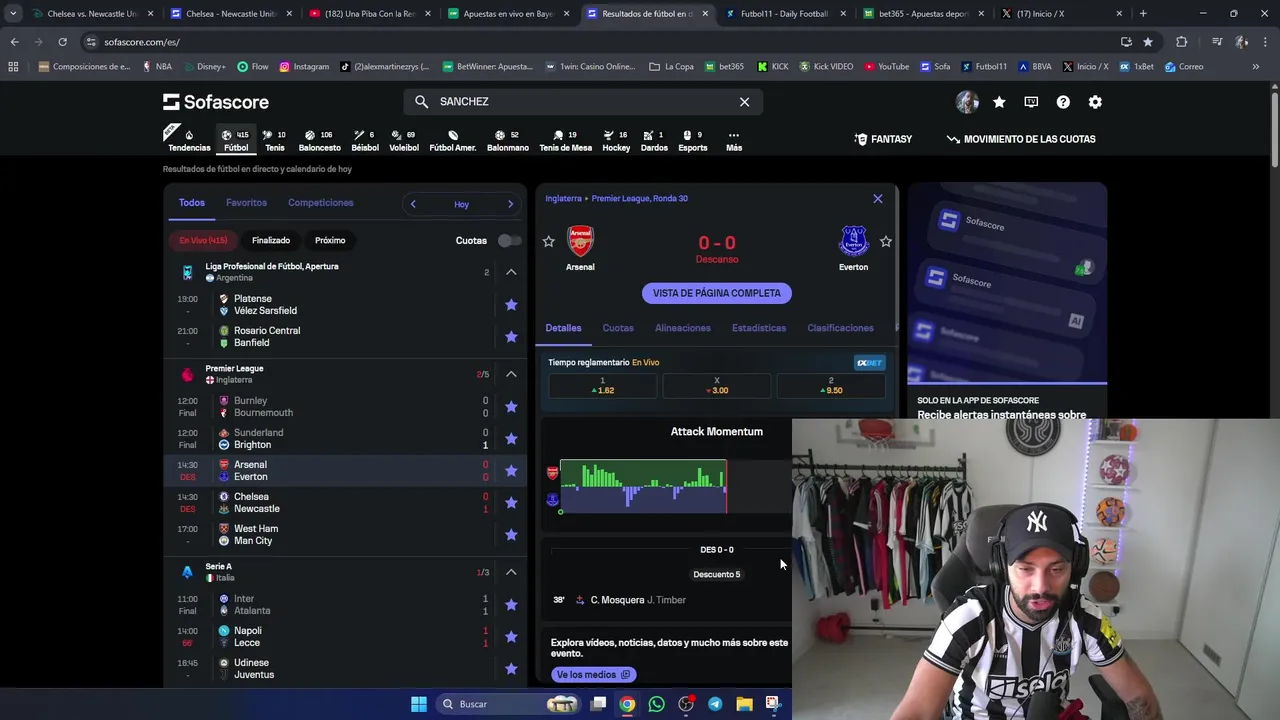Select the Béisbol sport icon
1280x720 pixels.
click(x=364, y=140)
